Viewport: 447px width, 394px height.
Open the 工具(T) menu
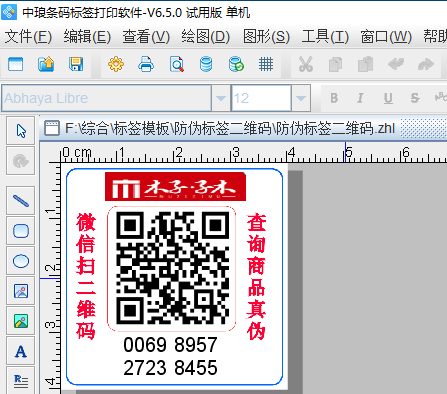coord(325,36)
